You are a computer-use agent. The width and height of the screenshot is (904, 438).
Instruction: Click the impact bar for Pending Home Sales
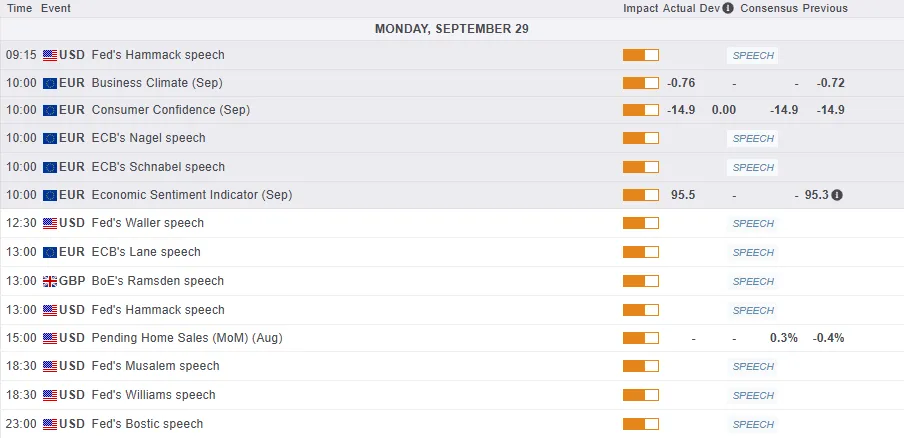(x=641, y=338)
